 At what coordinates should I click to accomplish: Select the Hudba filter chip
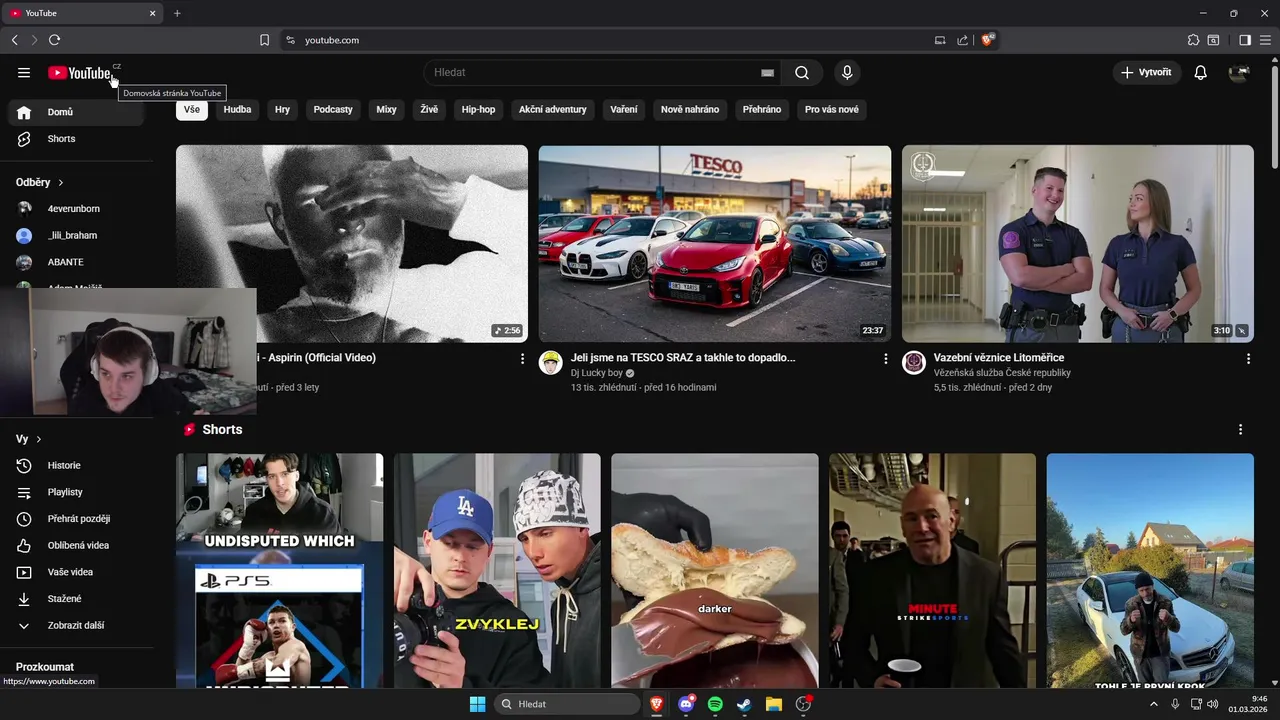(237, 109)
